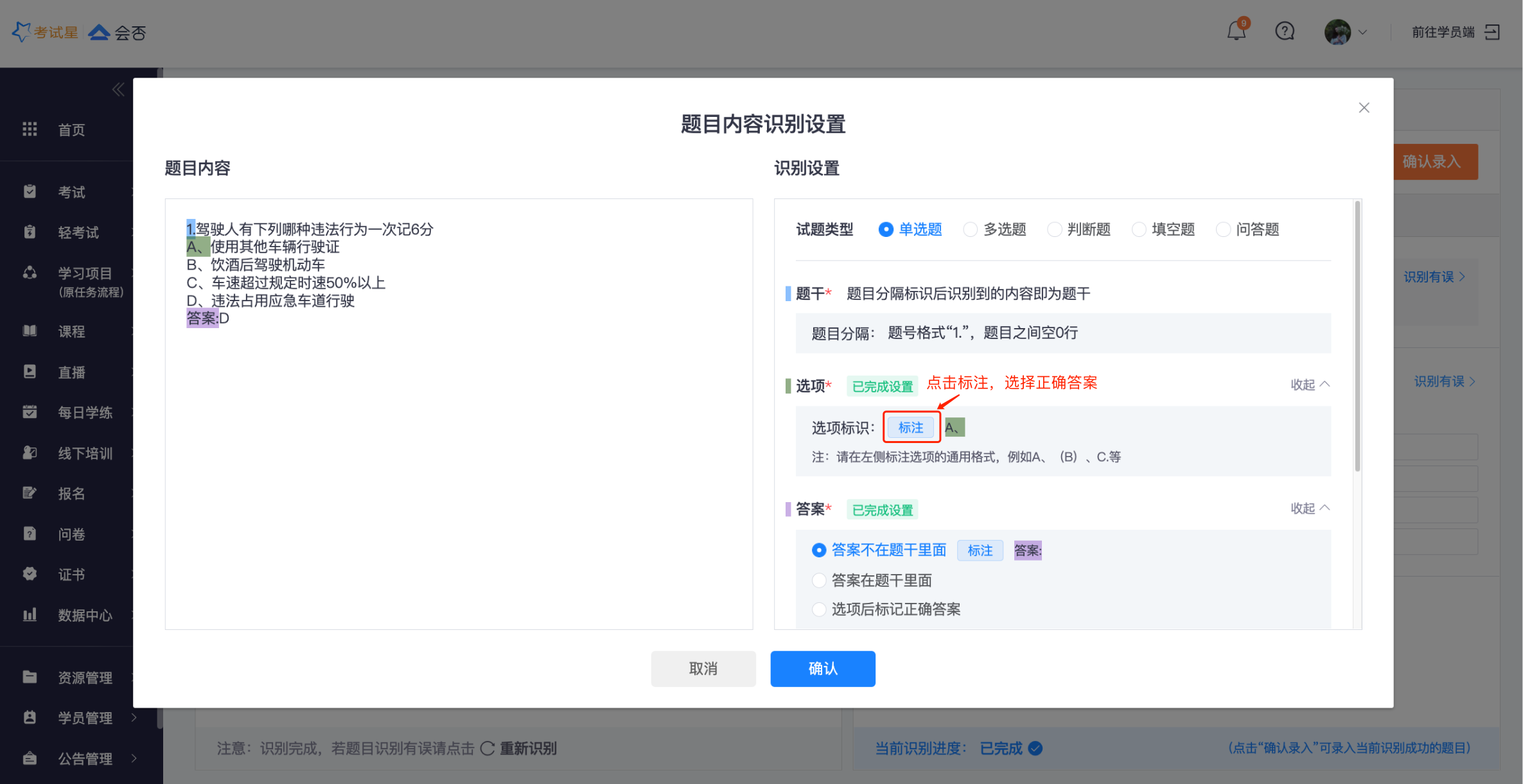
Task: Open the 课程 sidebar menu item
Action: point(71,331)
